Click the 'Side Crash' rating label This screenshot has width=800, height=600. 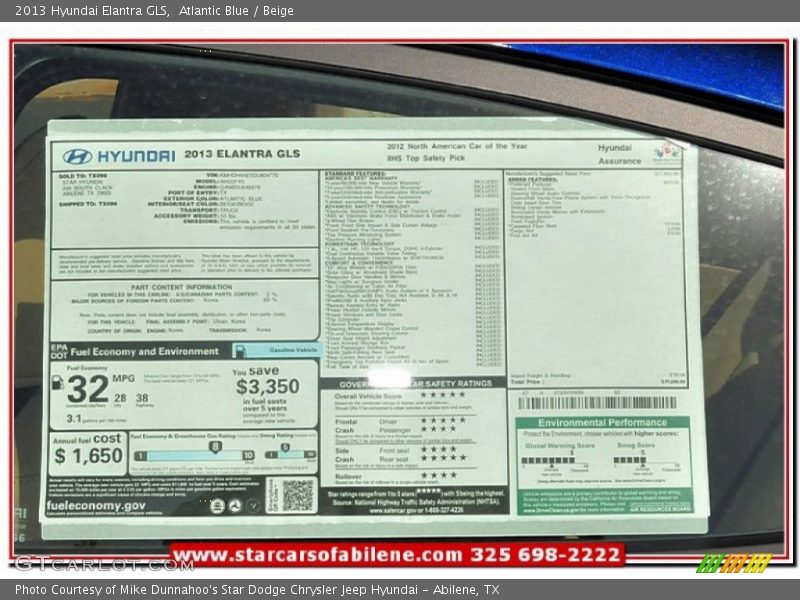pyautogui.click(x=344, y=455)
